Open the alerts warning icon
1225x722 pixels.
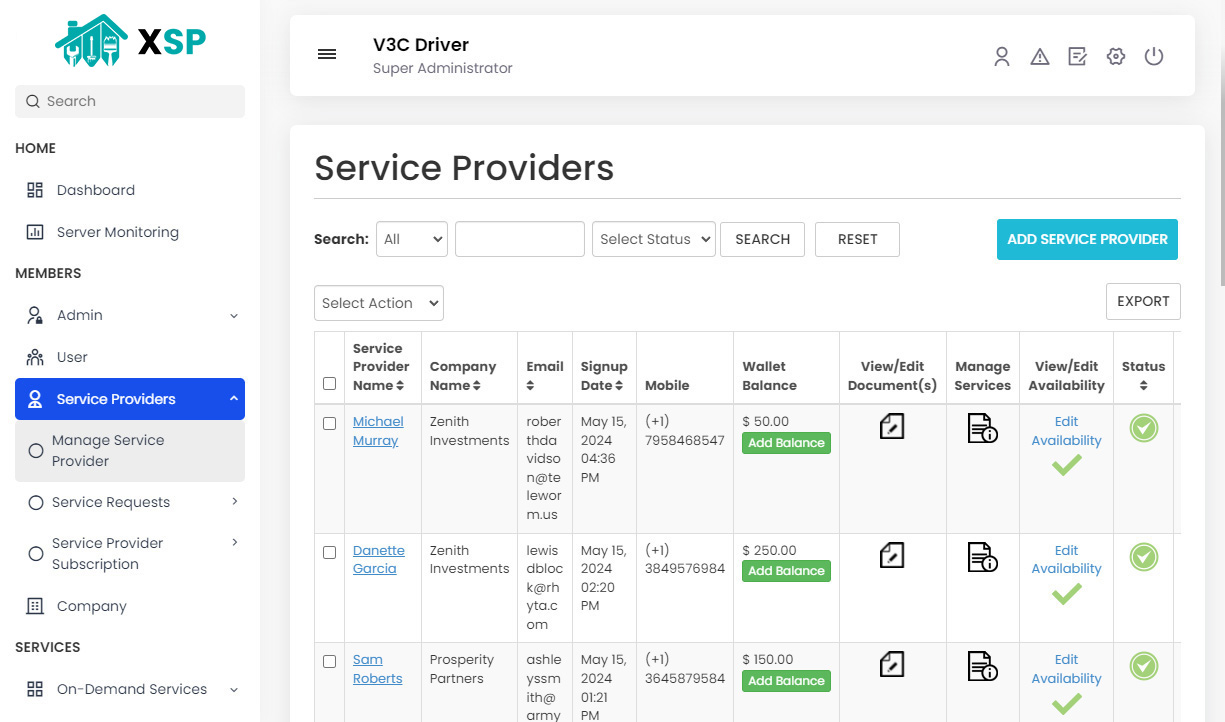pyautogui.click(x=1040, y=57)
